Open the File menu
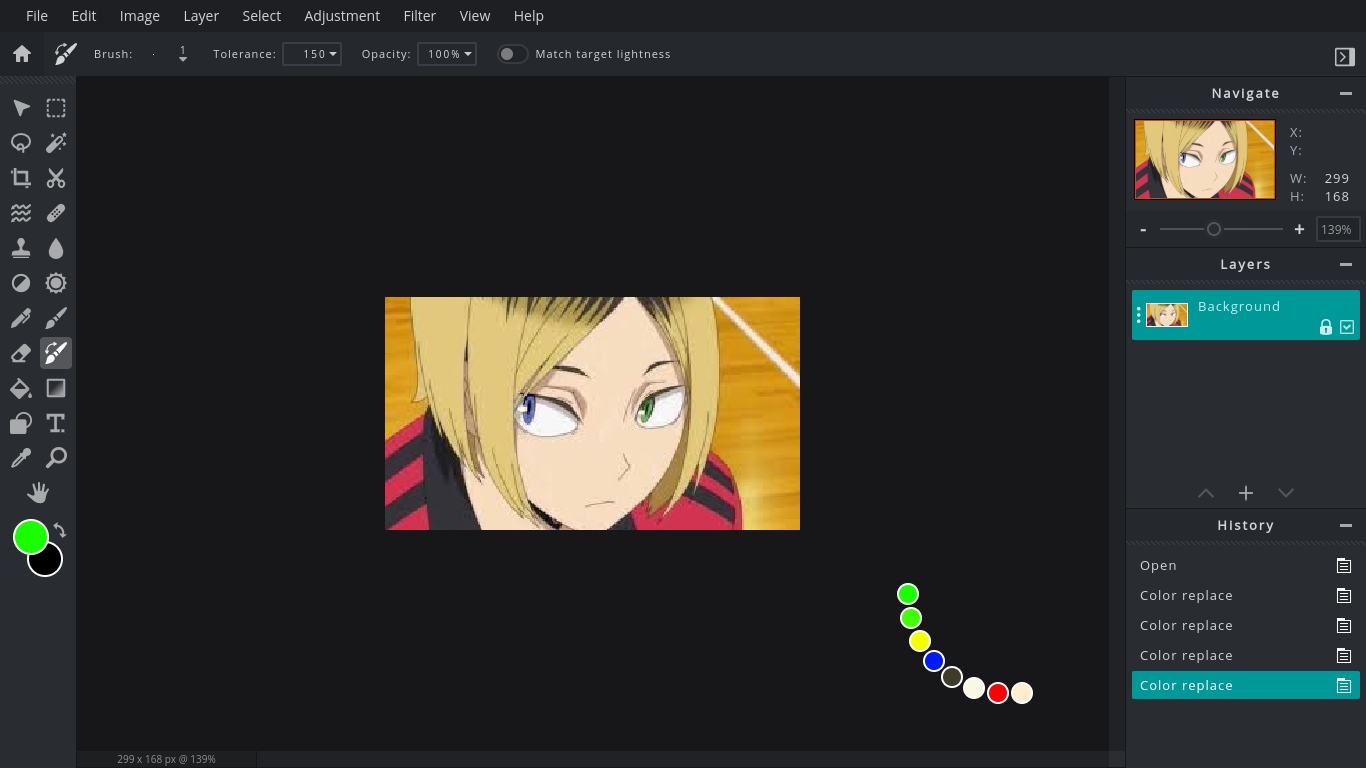This screenshot has width=1366, height=768. [x=37, y=16]
